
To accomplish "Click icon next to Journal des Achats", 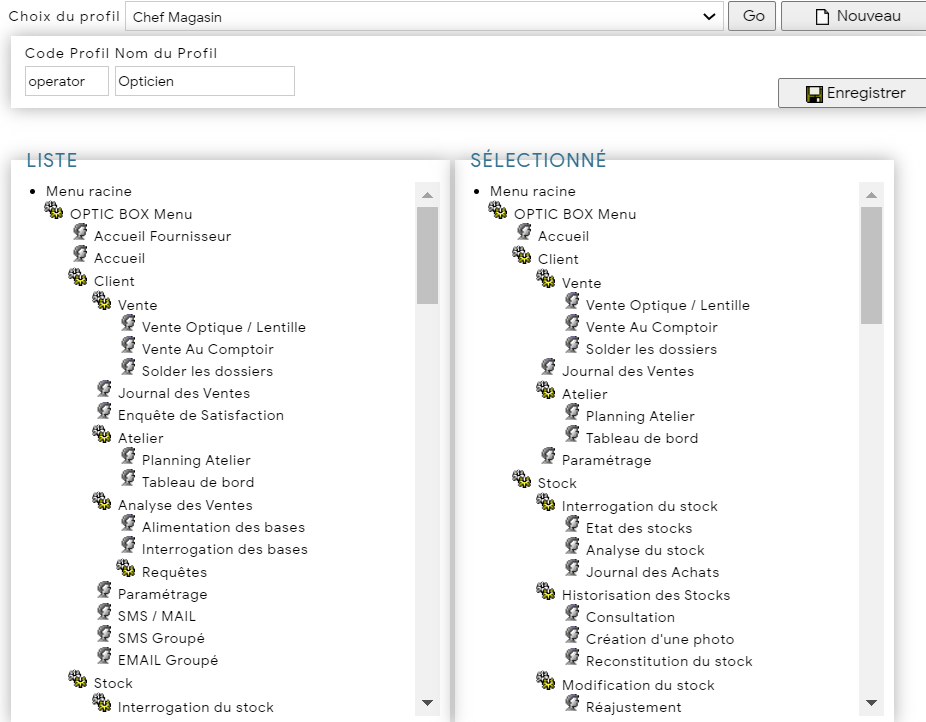I will 572,569.
